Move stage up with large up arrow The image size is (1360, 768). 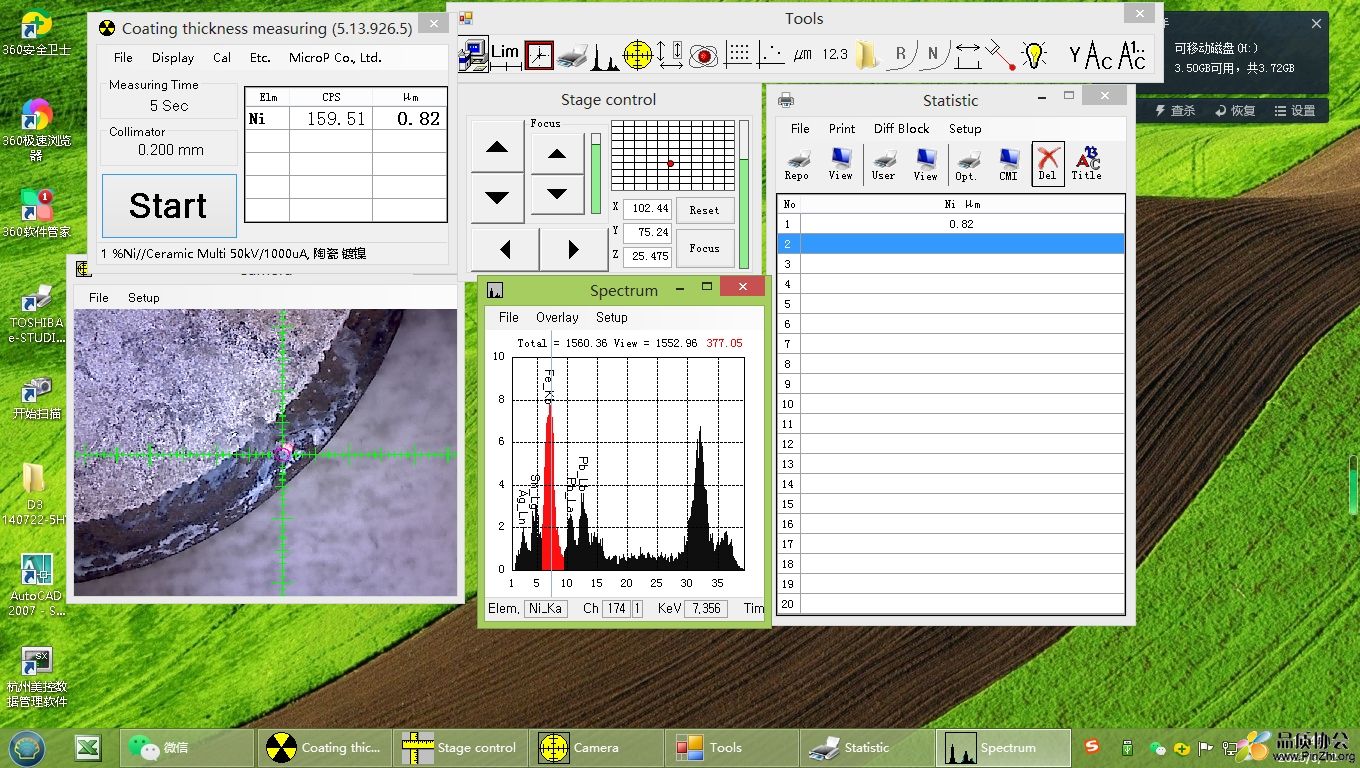(x=497, y=147)
